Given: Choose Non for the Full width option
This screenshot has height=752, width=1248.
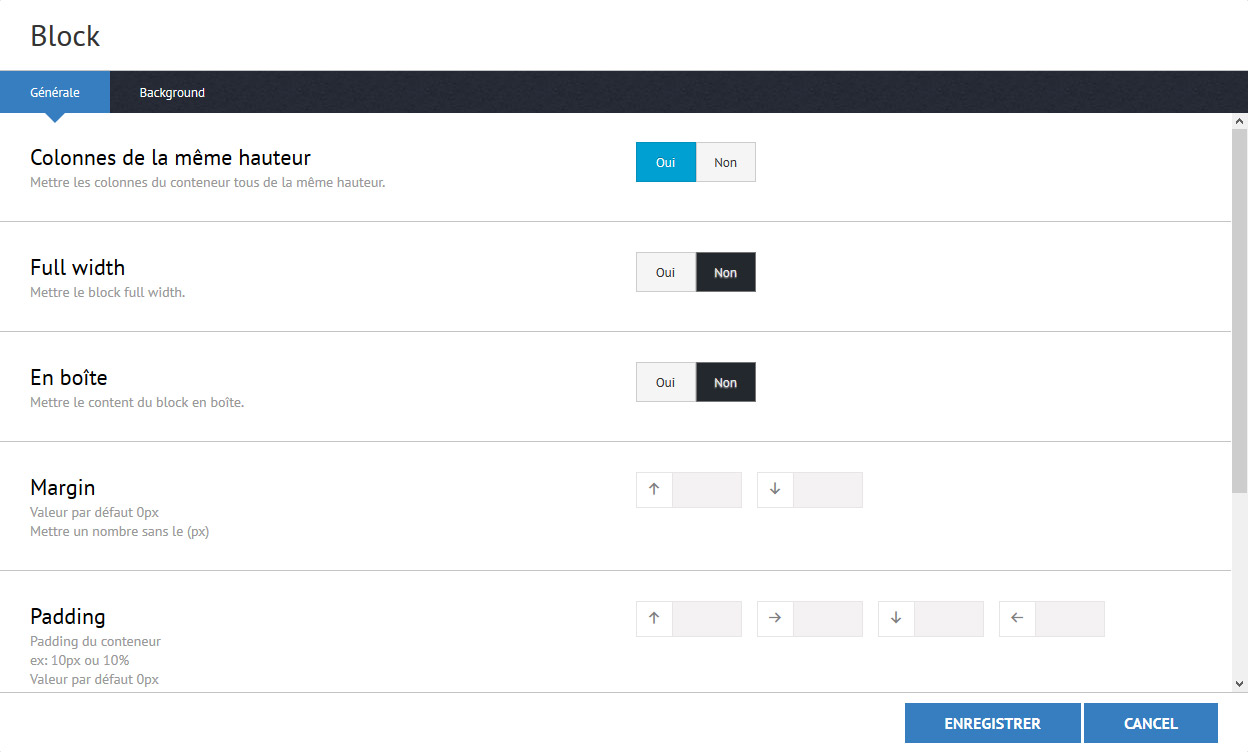Looking at the screenshot, I should click(x=725, y=272).
